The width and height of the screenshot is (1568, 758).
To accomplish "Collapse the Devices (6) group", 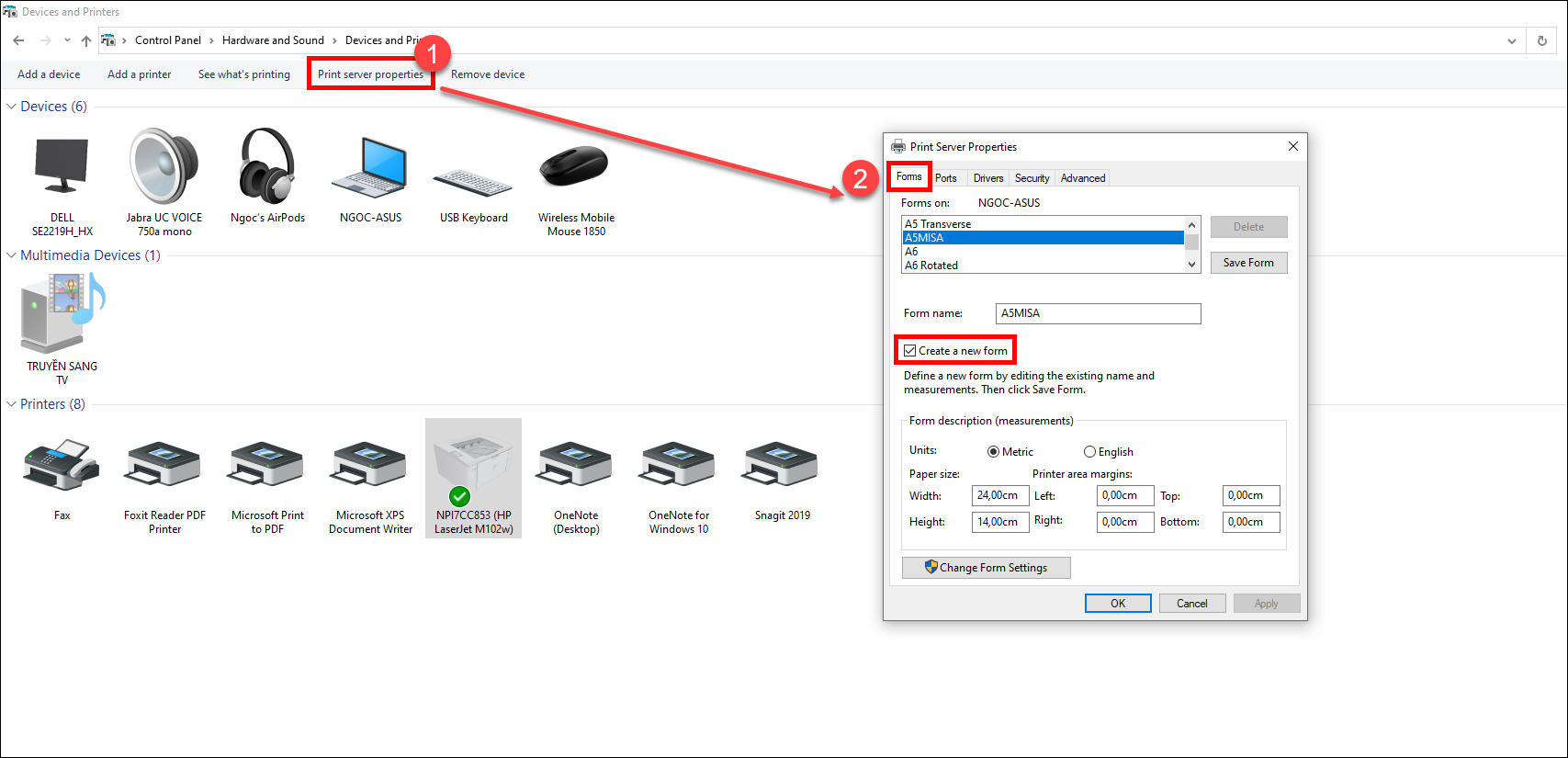I will [x=11, y=107].
